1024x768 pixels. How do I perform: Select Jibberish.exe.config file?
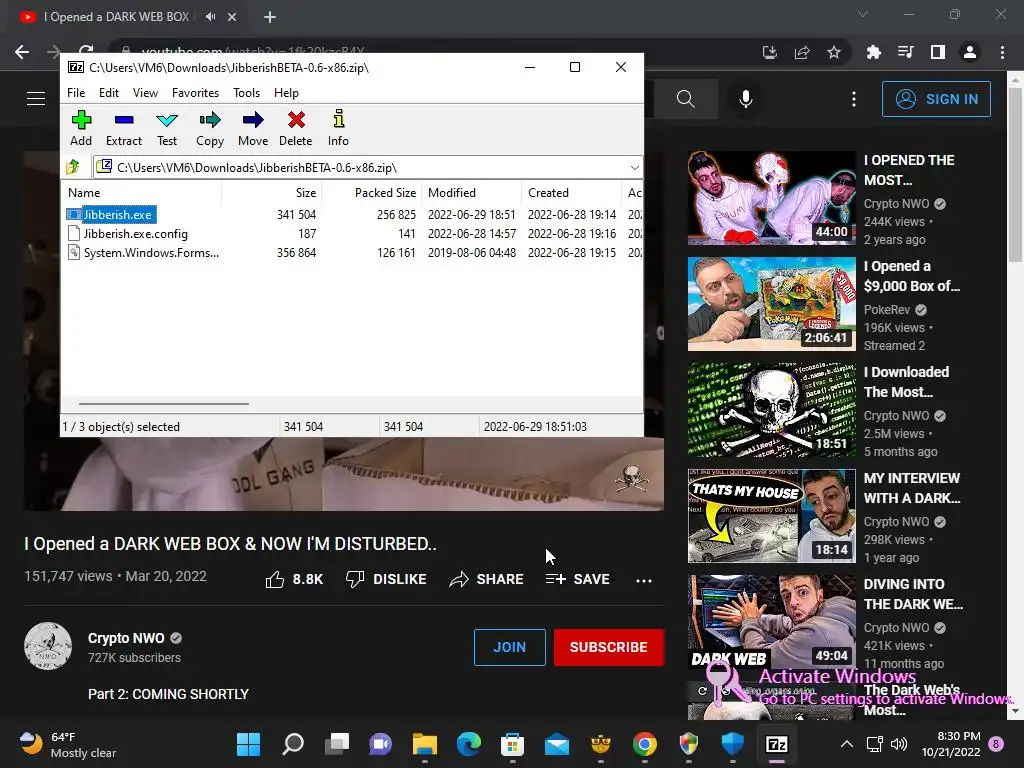[x=353, y=234]
